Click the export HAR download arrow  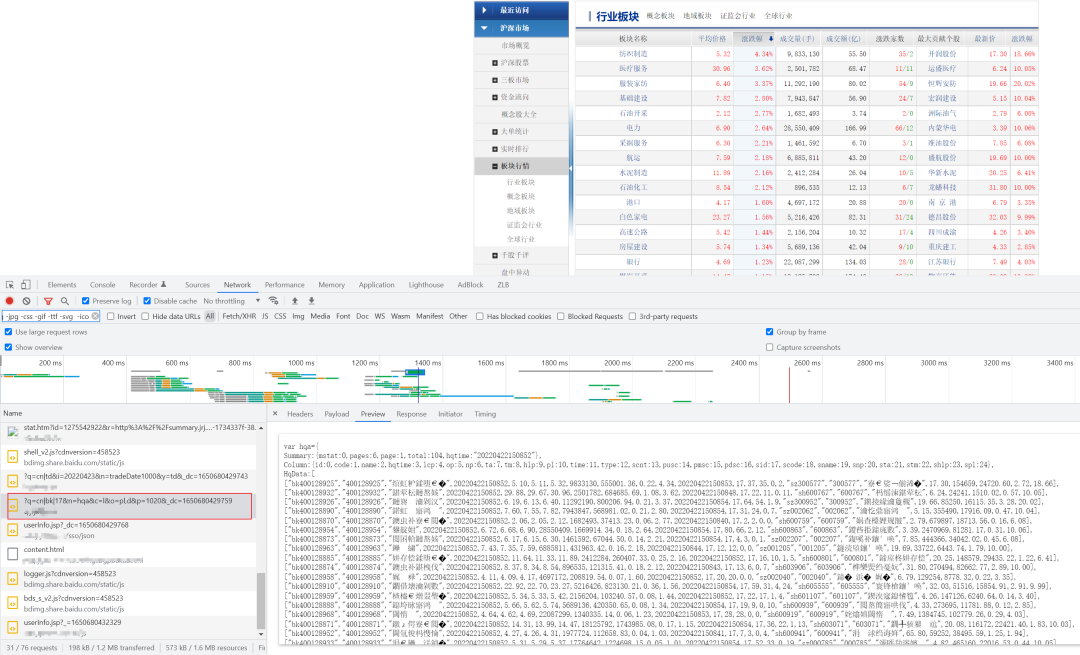coord(311,301)
